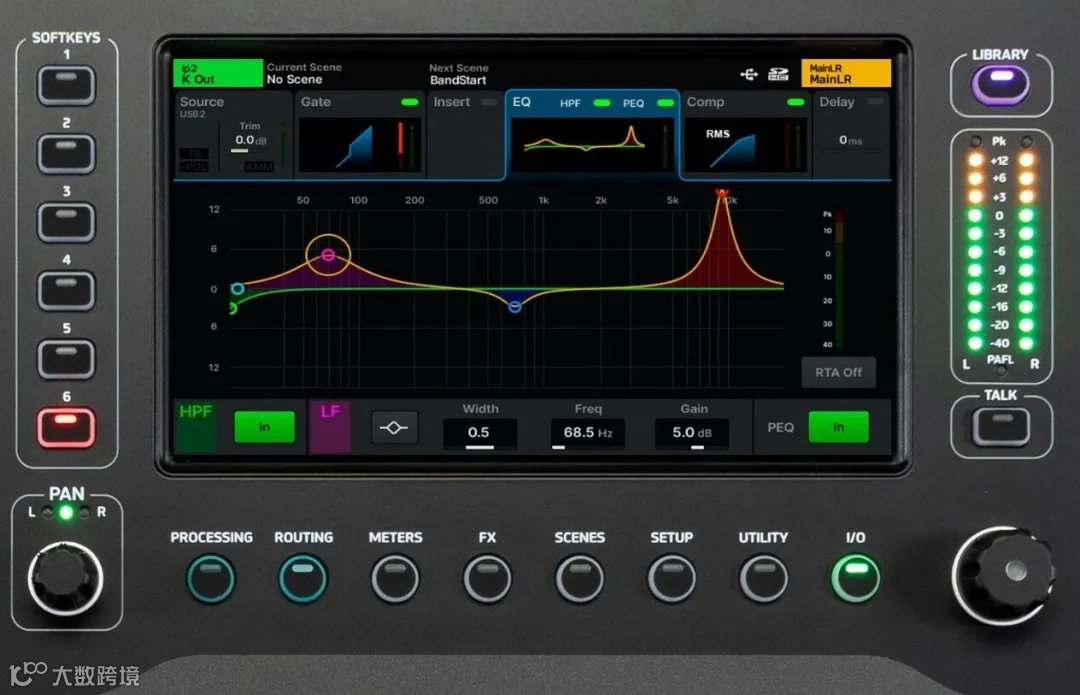This screenshot has width=1080, height=695.
Task: Click the Next Scene 'BandStart' text
Action: pos(458,81)
